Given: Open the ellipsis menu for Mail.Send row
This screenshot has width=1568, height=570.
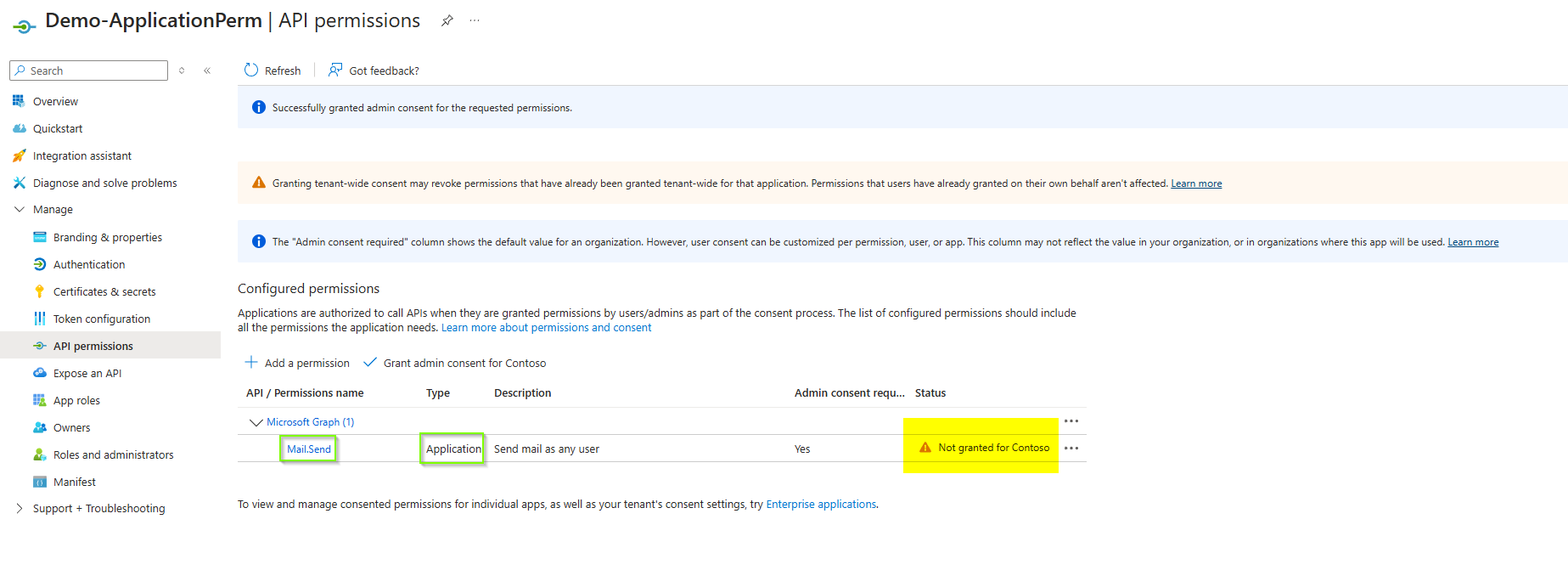Looking at the screenshot, I should click(1071, 449).
